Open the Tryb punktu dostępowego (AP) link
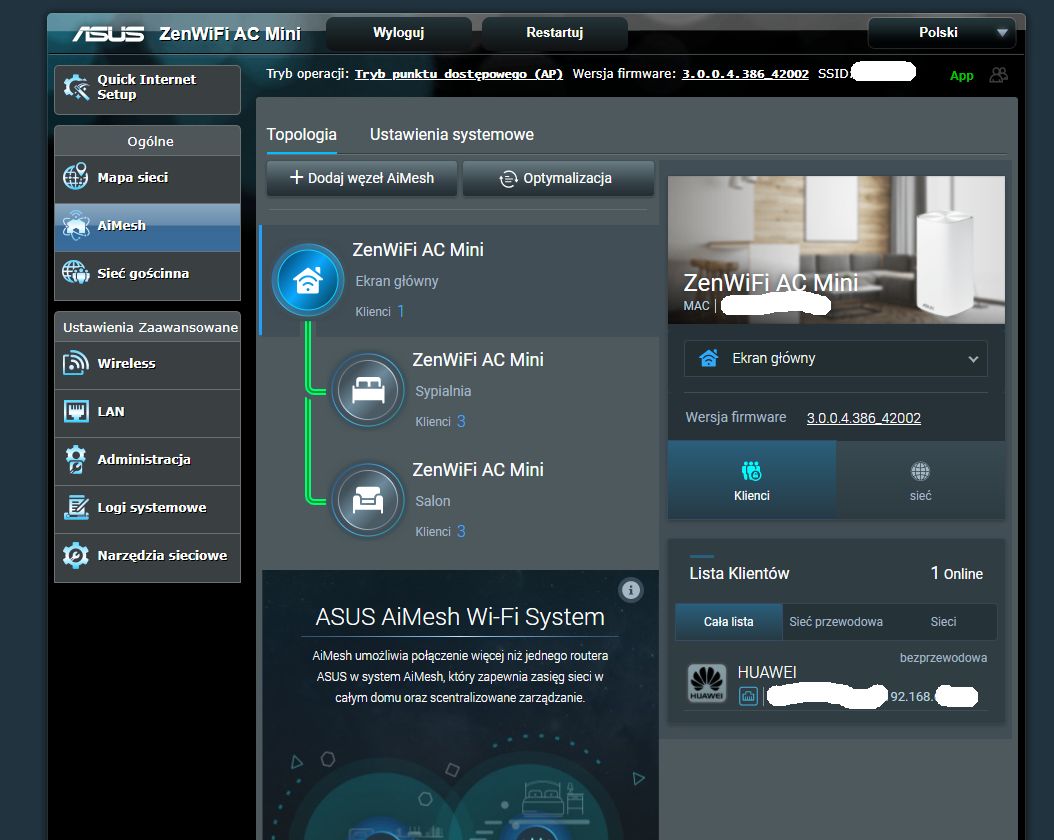The image size is (1054, 840). [458, 74]
